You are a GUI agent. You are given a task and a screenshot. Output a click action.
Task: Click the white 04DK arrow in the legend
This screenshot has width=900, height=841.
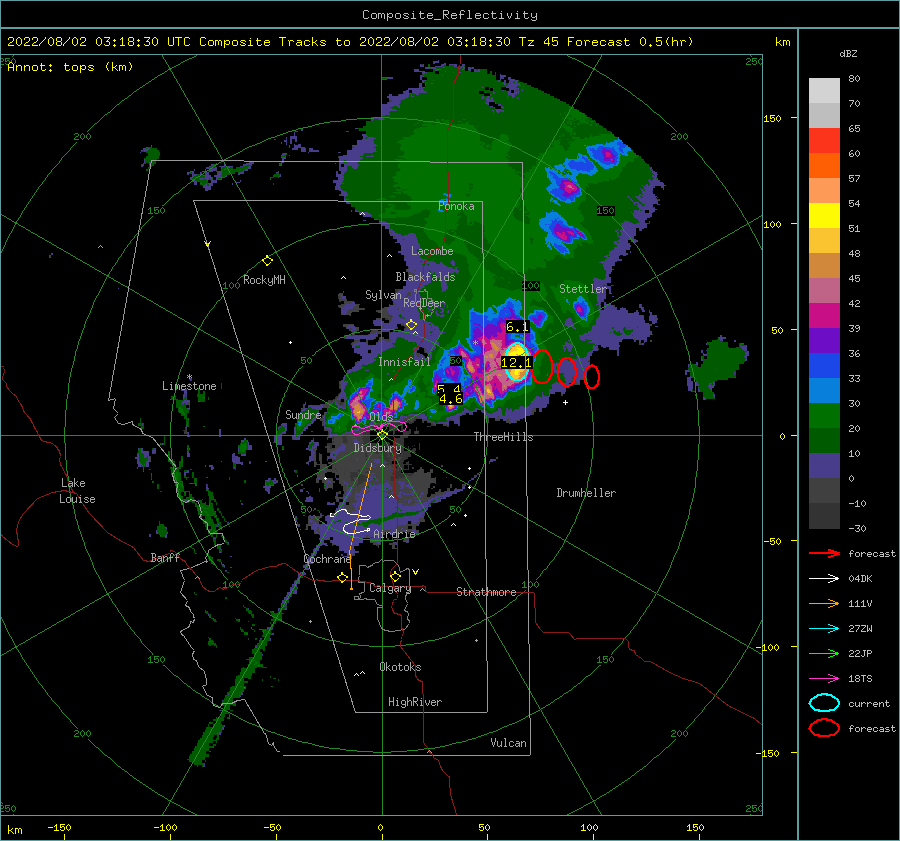pos(824,579)
